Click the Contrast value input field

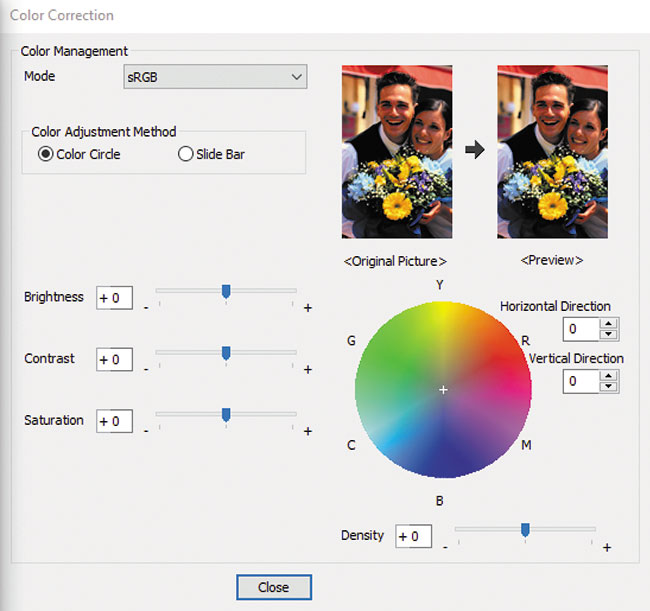tap(114, 360)
